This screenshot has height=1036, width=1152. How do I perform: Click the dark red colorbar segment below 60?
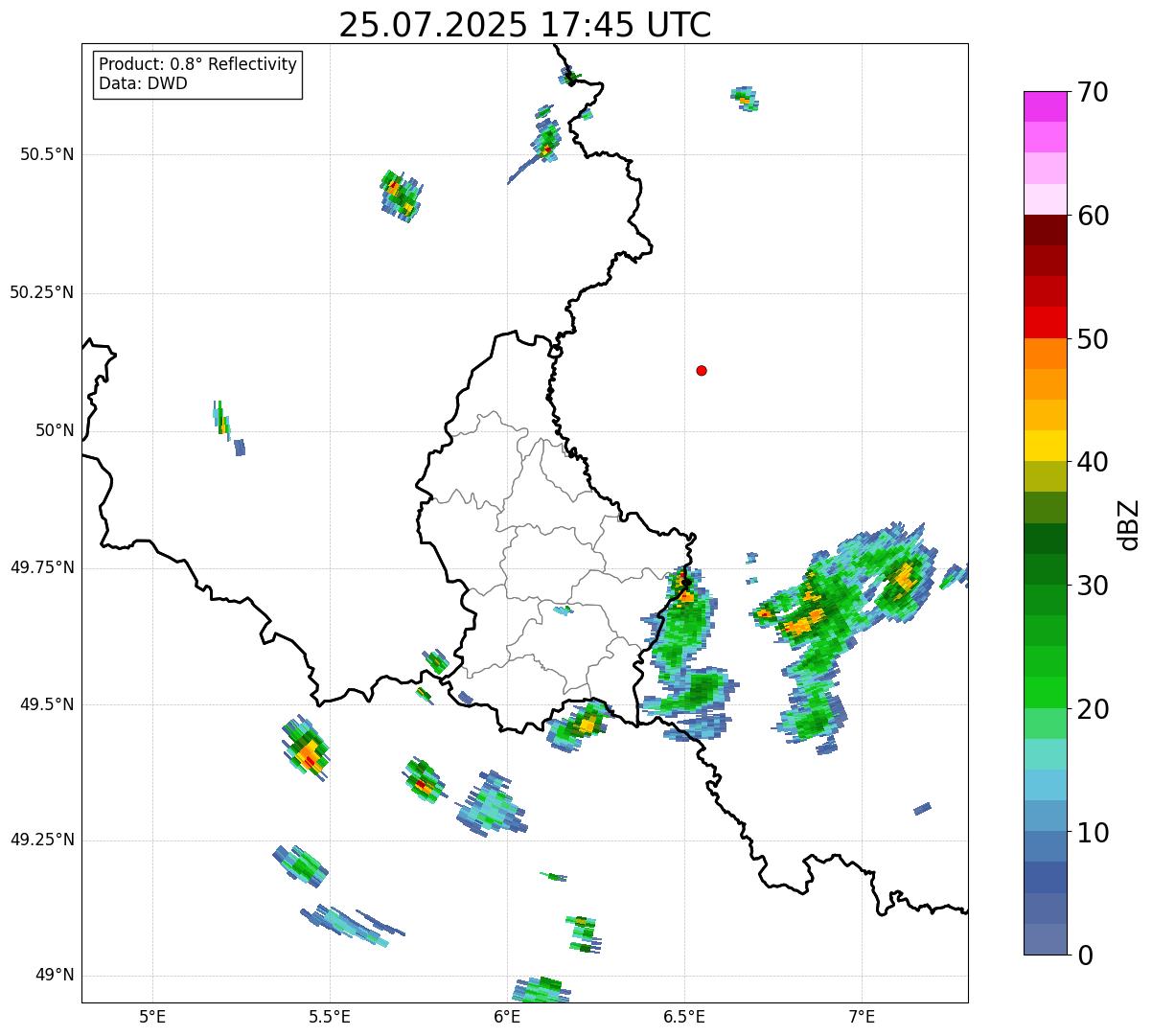pos(1046,230)
